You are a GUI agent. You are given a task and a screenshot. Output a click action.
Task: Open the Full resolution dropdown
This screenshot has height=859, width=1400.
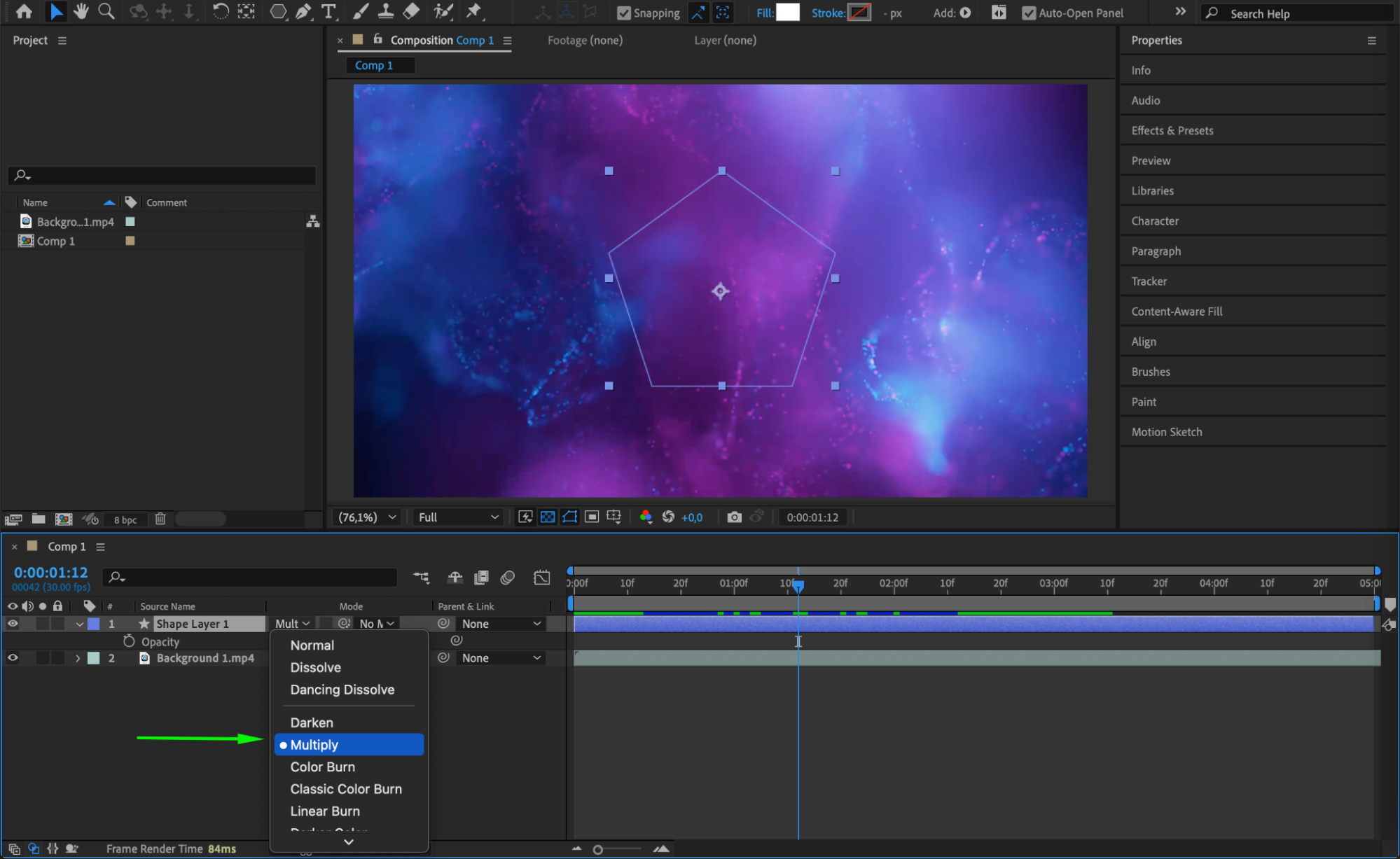(458, 517)
